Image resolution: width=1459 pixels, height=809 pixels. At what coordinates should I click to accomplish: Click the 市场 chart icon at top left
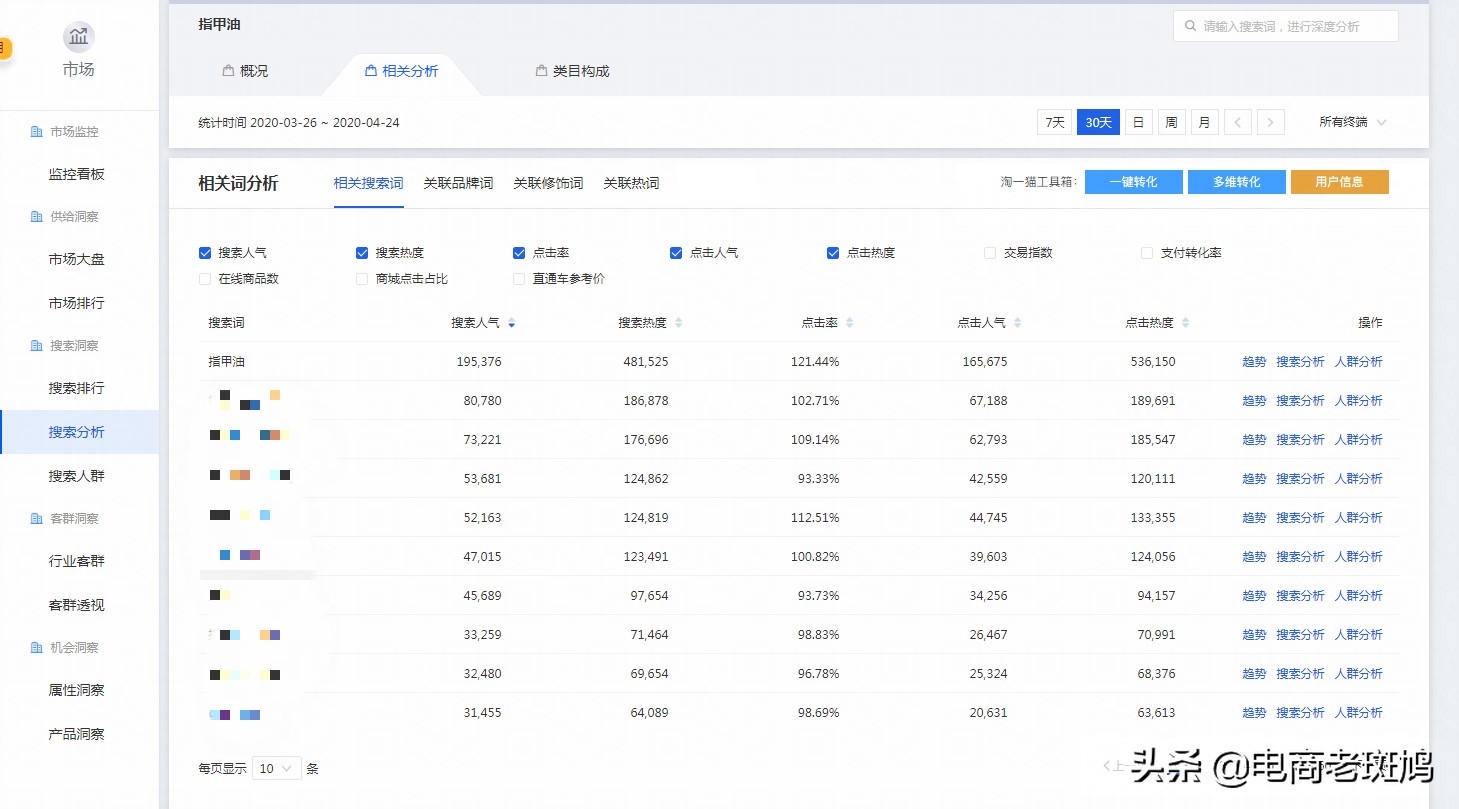(x=78, y=38)
